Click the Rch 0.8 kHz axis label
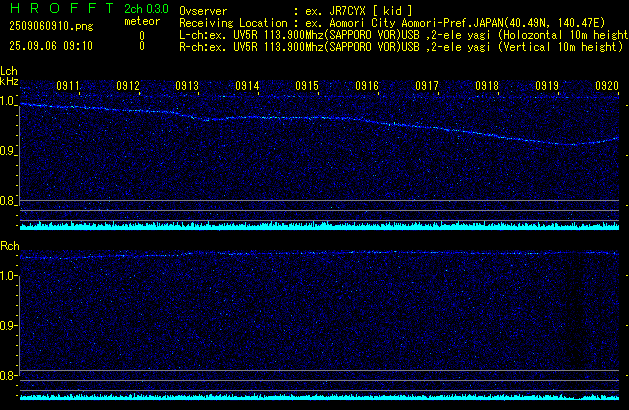 [7, 376]
